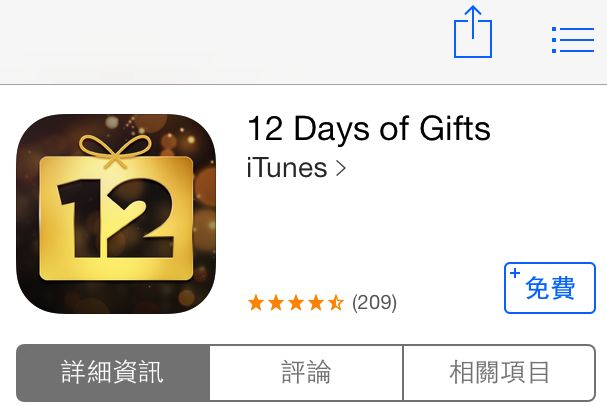Click the half-filled fifth rating star
Image resolution: width=607 pixels, height=406 pixels.
coord(336,303)
